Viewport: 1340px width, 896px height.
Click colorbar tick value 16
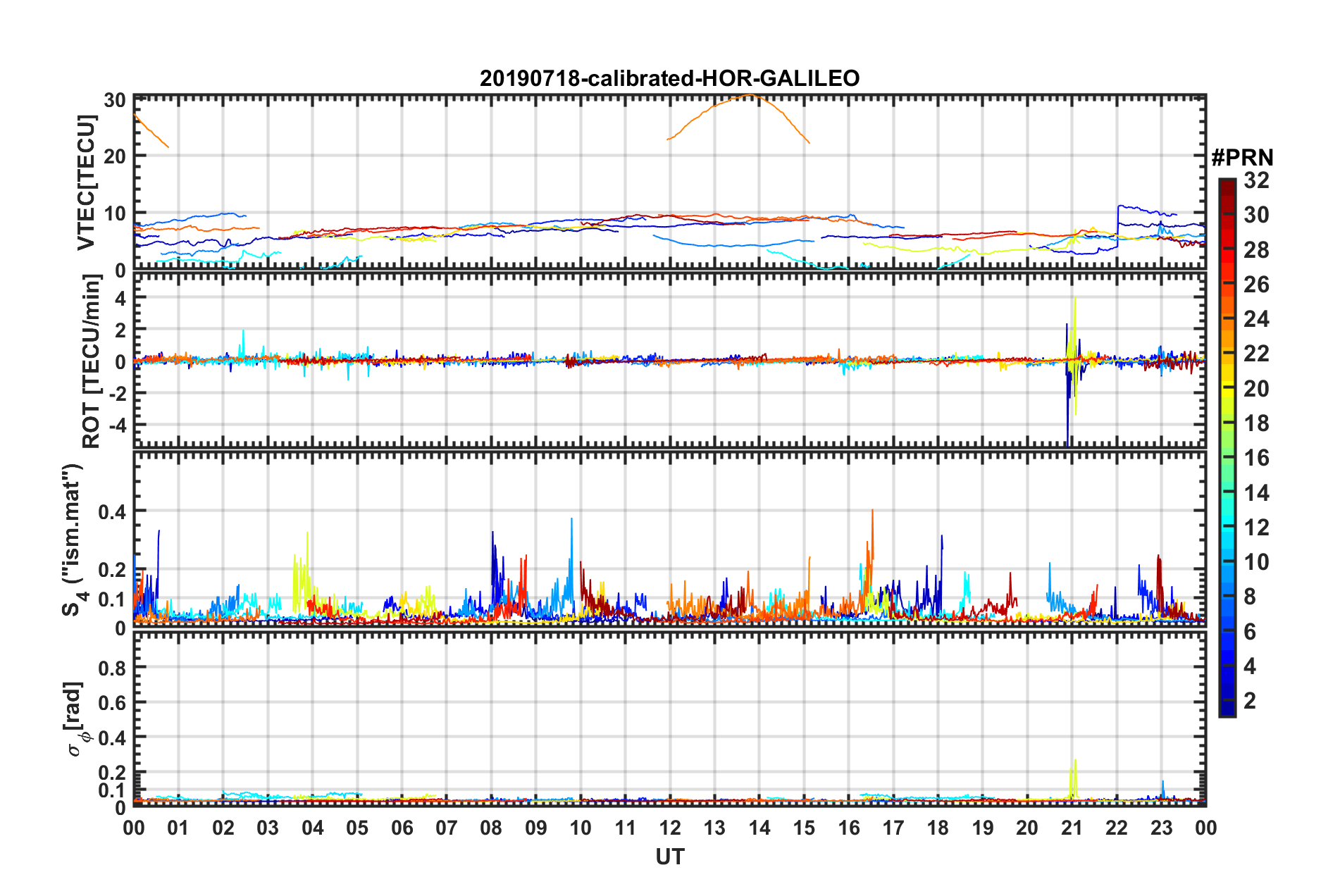pyautogui.click(x=1256, y=458)
